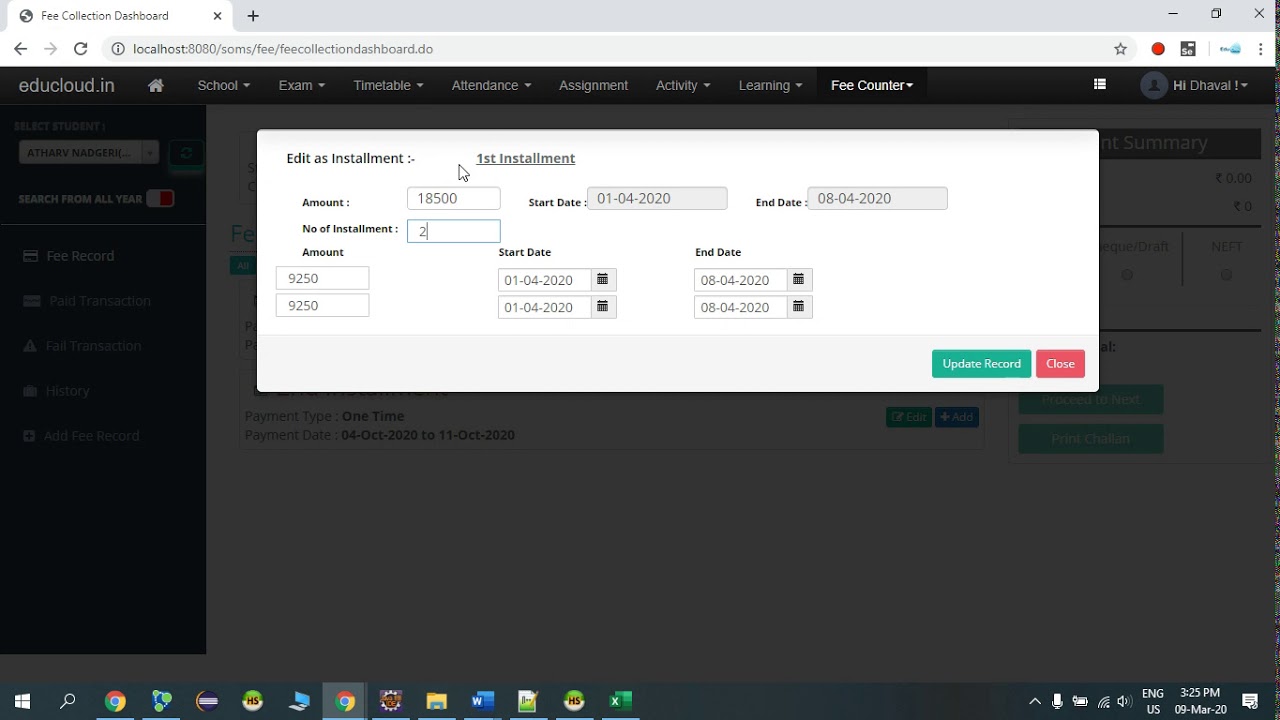Open the Atharv Nadgeri student dropdown

coord(89,152)
